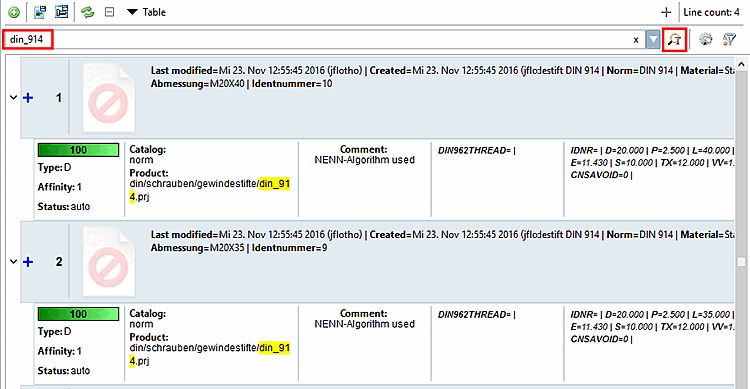Click Type: D under row 1
750x389 pixels.
pyautogui.click(x=55, y=168)
